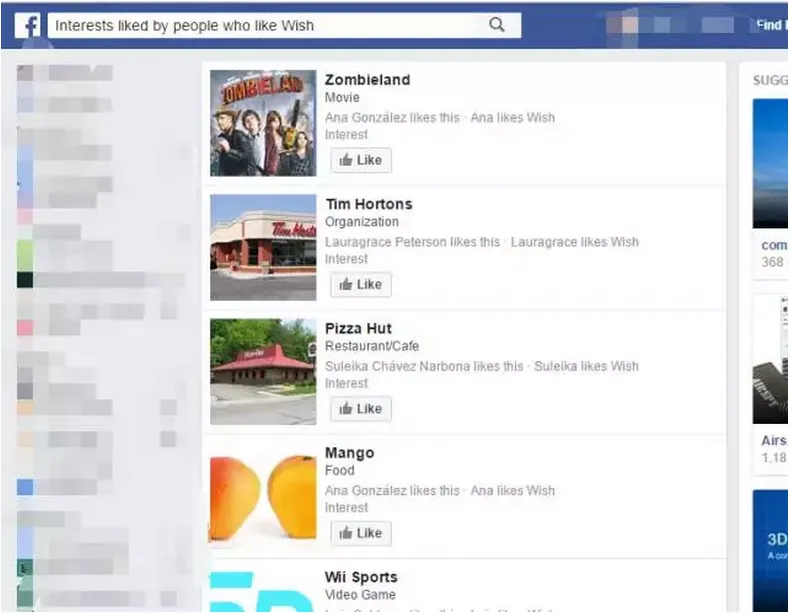This screenshot has width=790, height=613.
Task: Click 'Lauragrace likes Wish' text
Action: click(x=574, y=242)
